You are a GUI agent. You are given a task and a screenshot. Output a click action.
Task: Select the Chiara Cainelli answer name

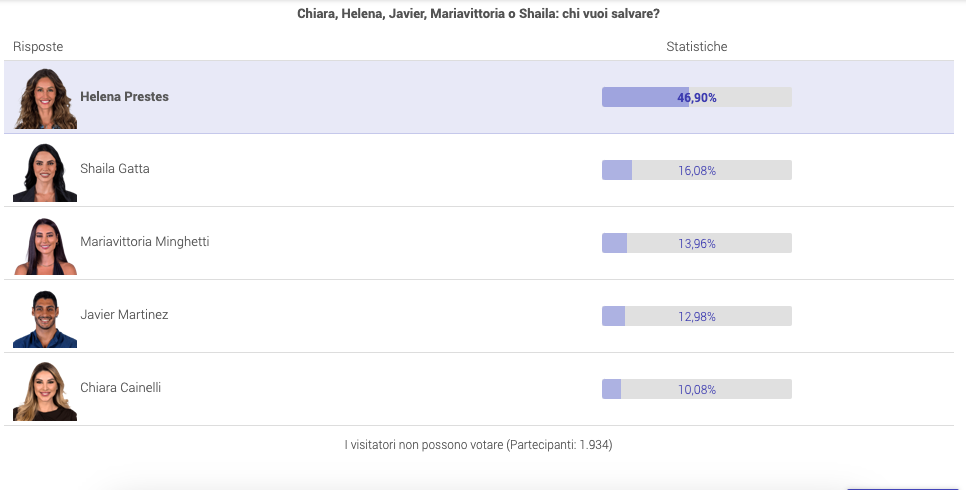pyautogui.click(x=121, y=388)
